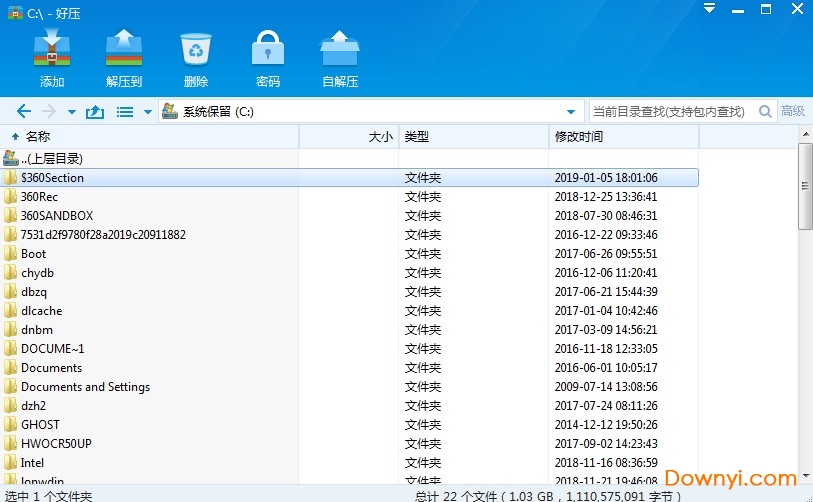
Task: Focus the current directory search field
Action: tap(672, 111)
